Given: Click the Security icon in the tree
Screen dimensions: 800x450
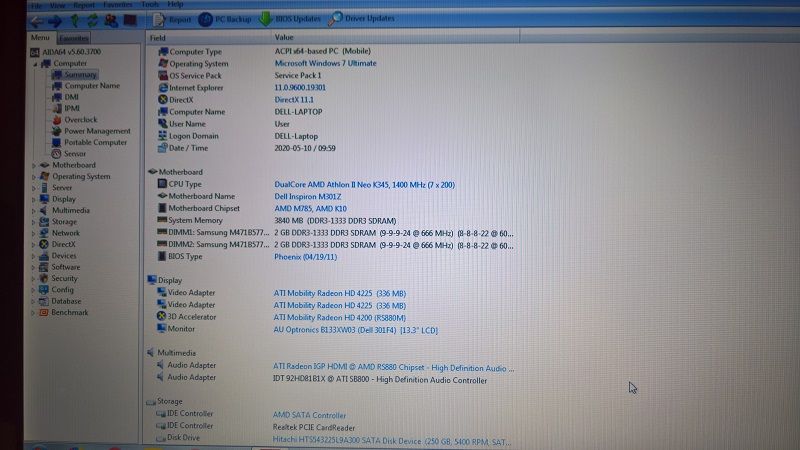Looking at the screenshot, I should click(44, 279).
